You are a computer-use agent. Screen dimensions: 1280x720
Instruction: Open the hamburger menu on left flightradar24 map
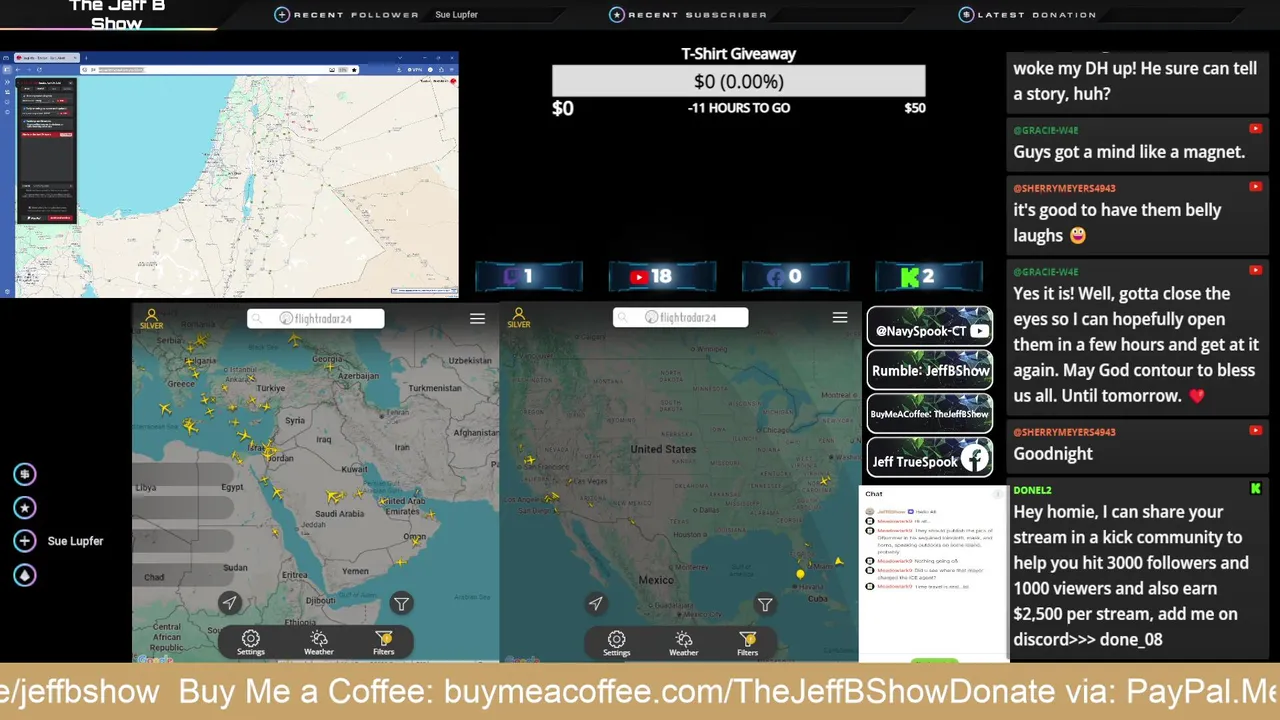(477, 318)
